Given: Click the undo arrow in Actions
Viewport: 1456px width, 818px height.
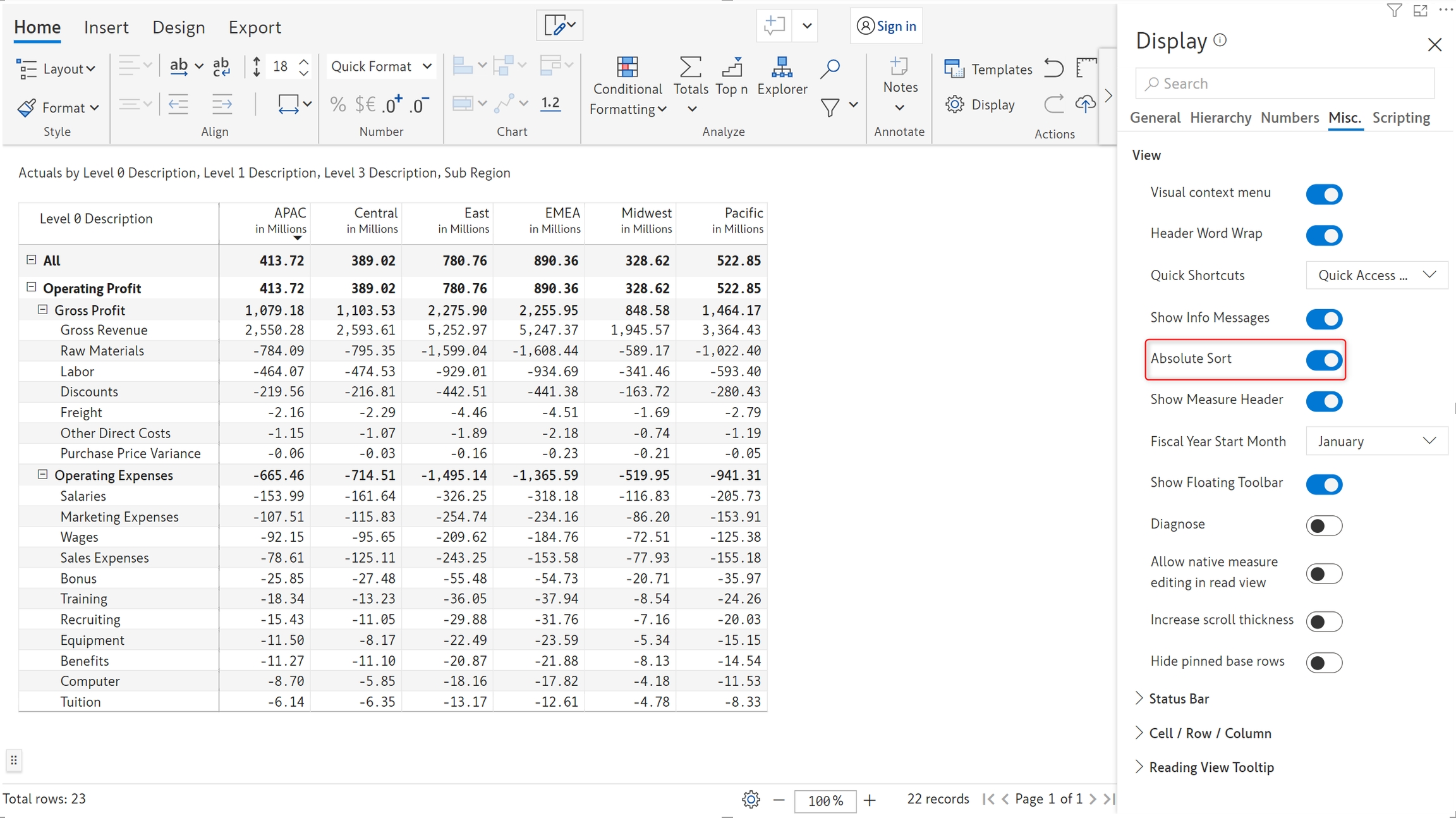Looking at the screenshot, I should pyautogui.click(x=1053, y=68).
